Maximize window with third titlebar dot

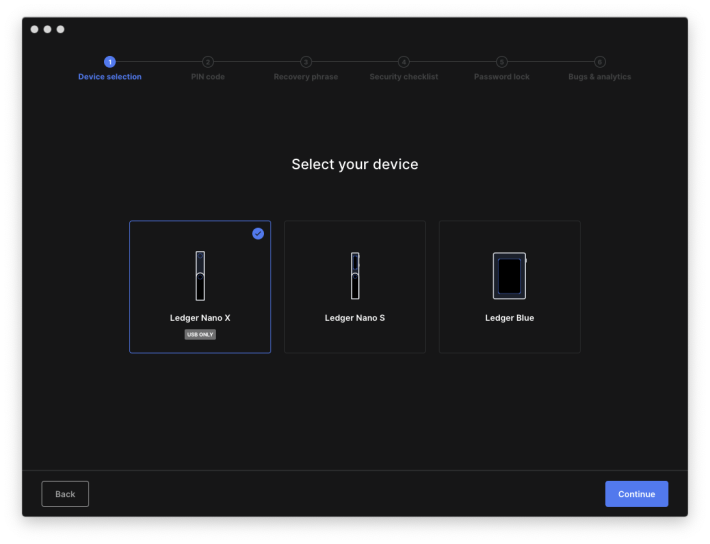[61, 29]
